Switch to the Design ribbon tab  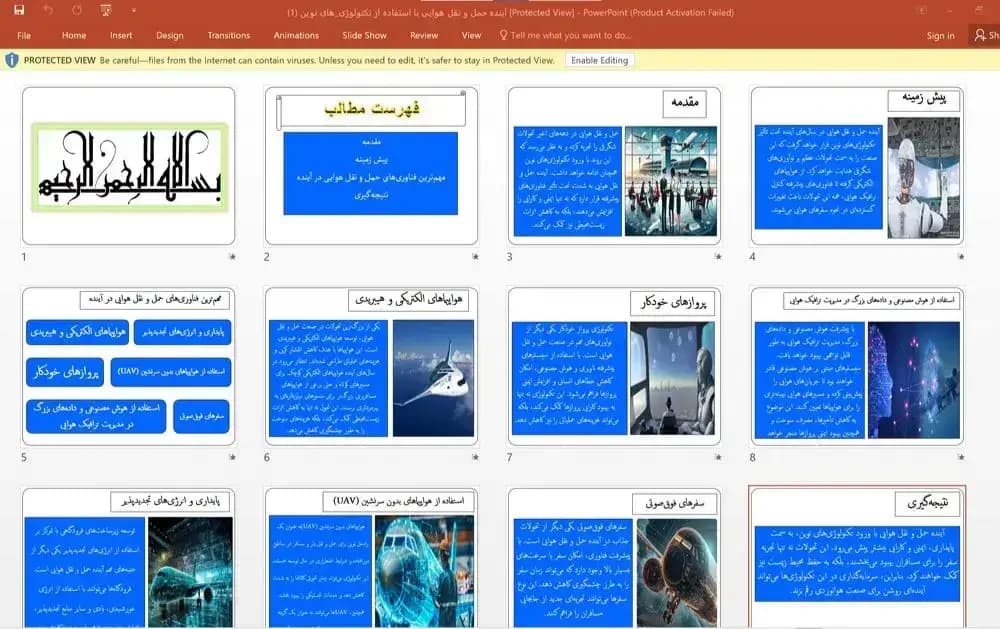[170, 36]
